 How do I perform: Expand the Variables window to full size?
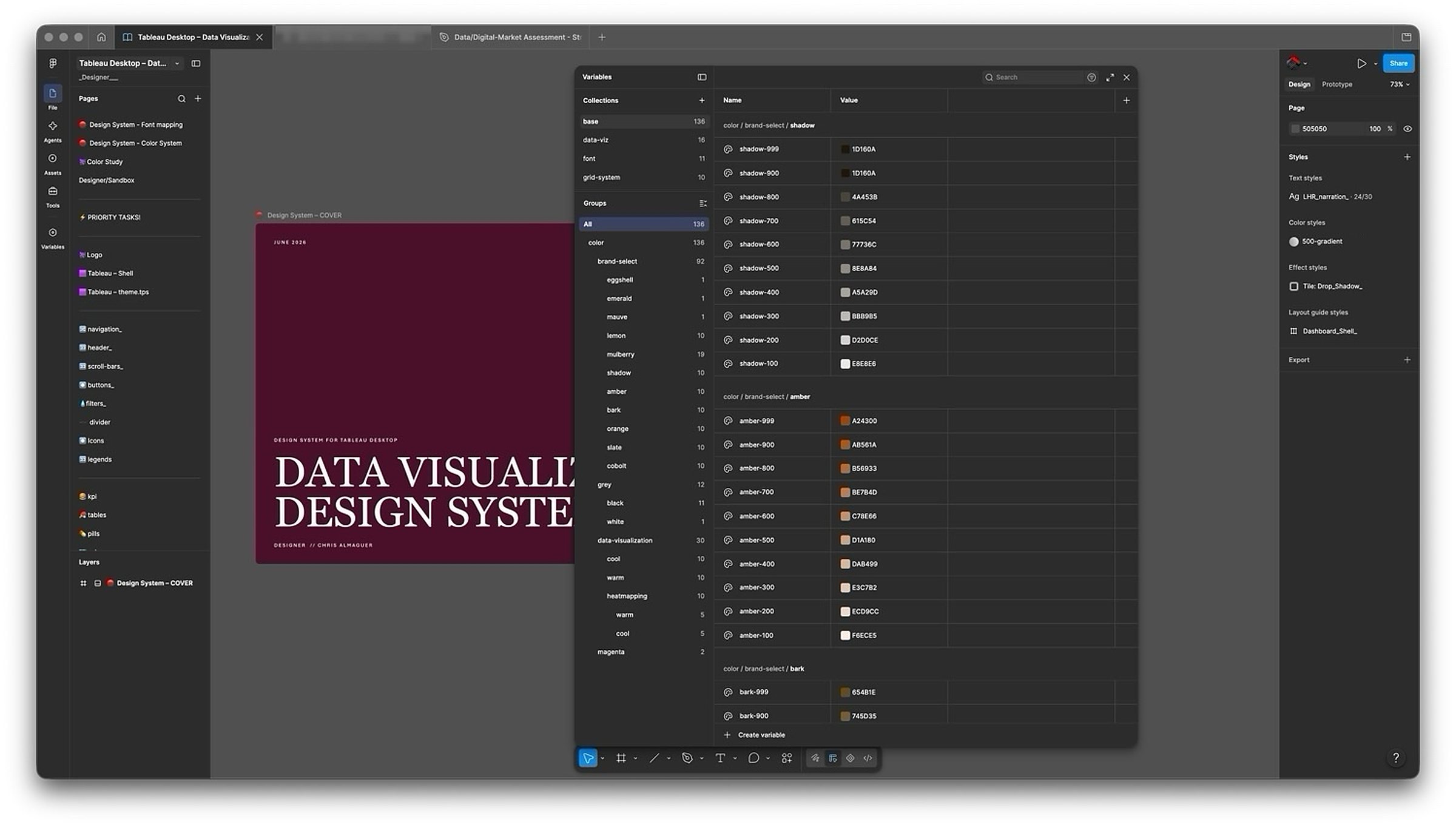[x=1110, y=77]
